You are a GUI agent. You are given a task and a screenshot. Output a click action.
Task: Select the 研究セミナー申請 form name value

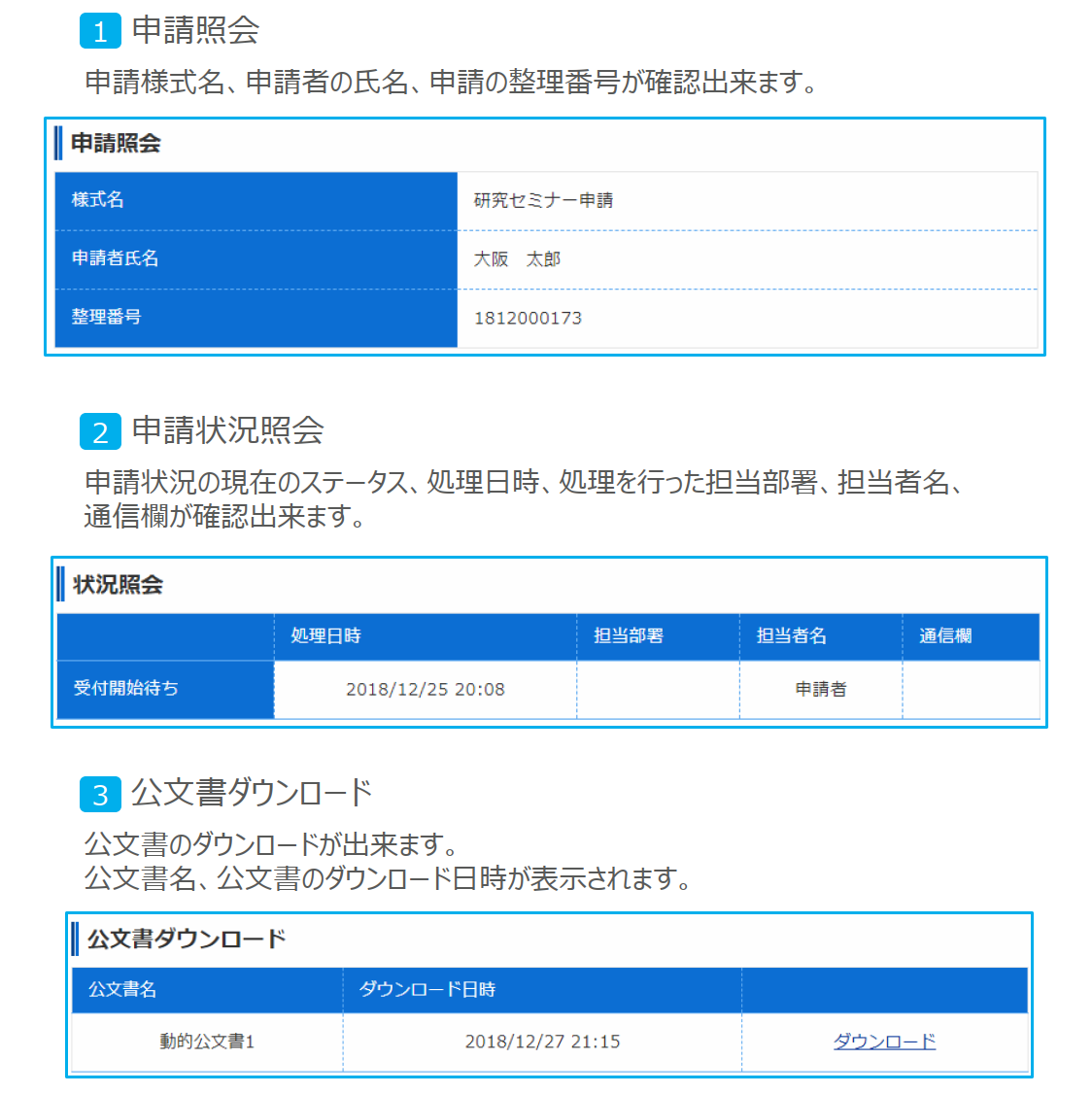click(x=543, y=201)
